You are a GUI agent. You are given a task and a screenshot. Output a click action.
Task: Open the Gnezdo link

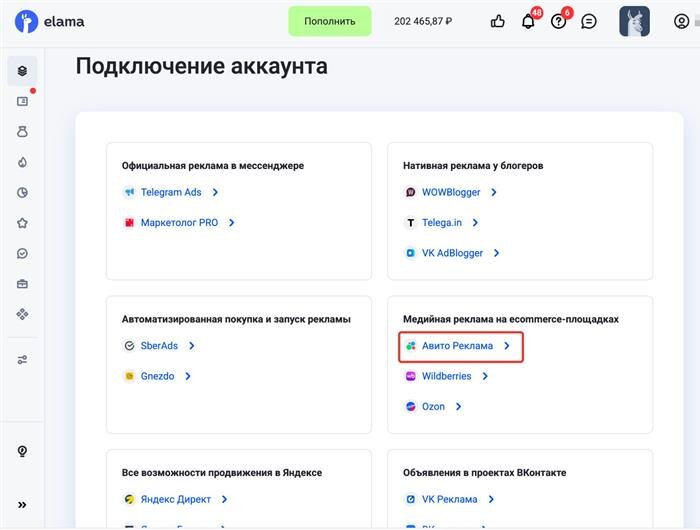pyautogui.click(x=157, y=376)
